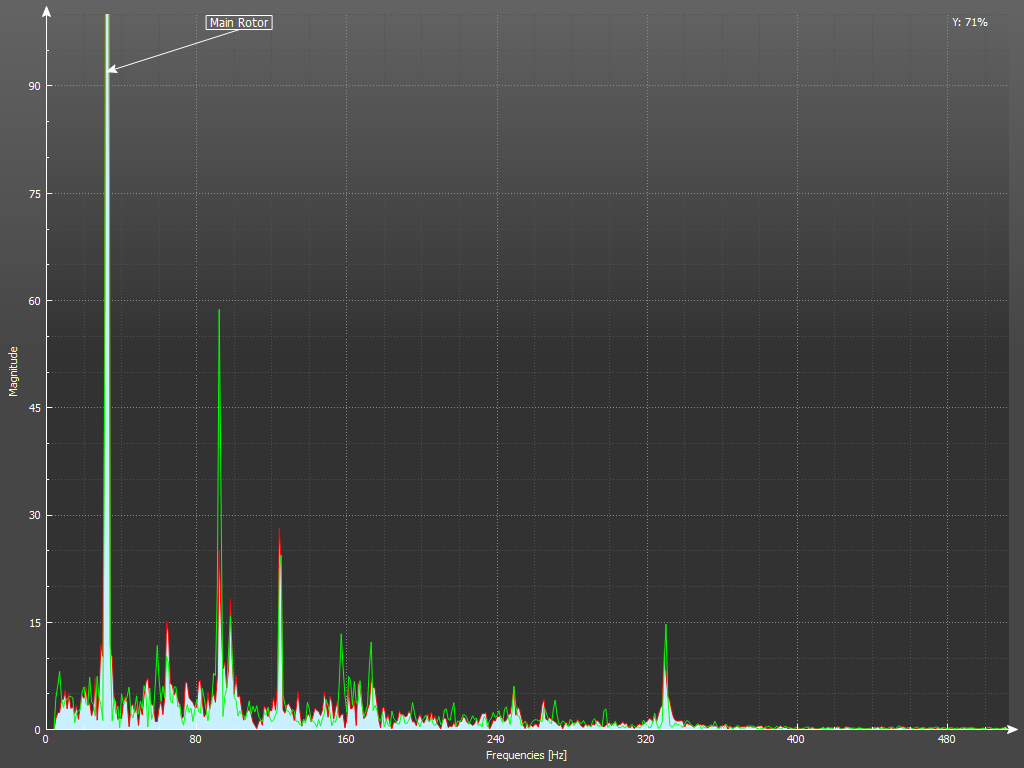The width and height of the screenshot is (1024, 768).
Task: Click the 45 tick label on the Magnitude axis
Action: [x=33, y=408]
